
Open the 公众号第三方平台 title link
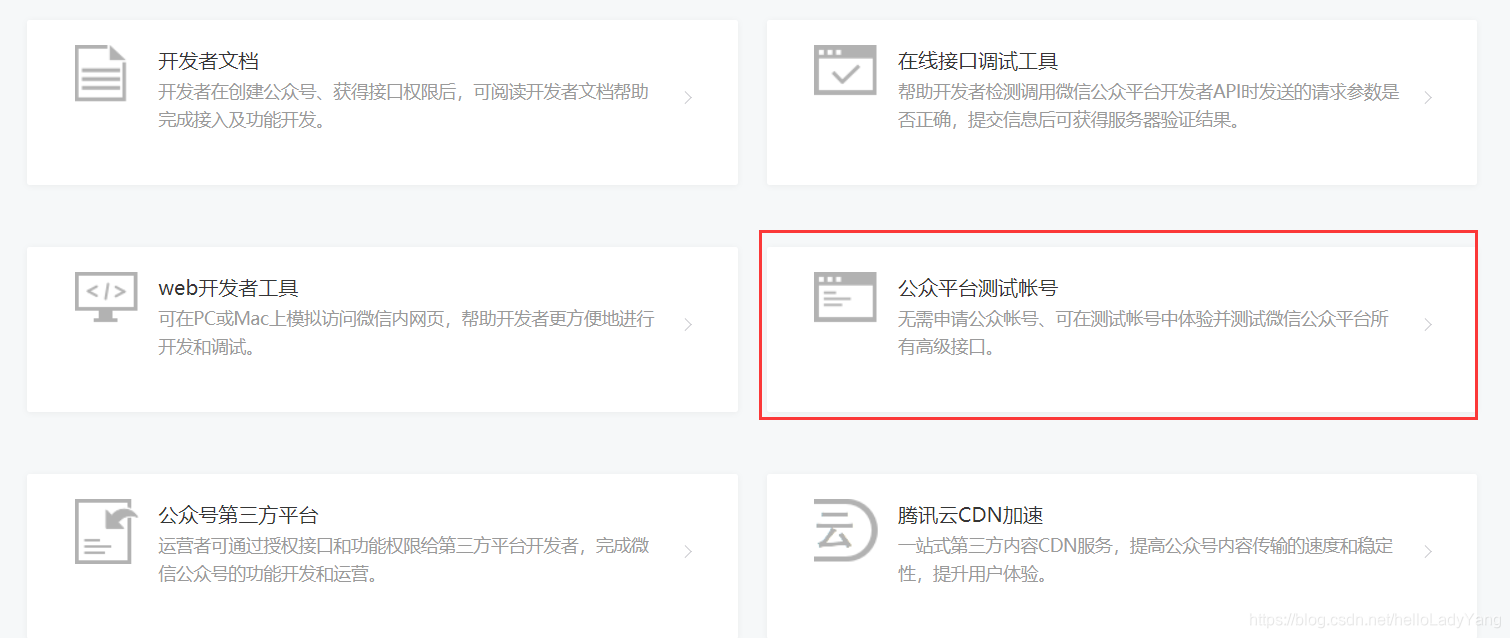(238, 516)
